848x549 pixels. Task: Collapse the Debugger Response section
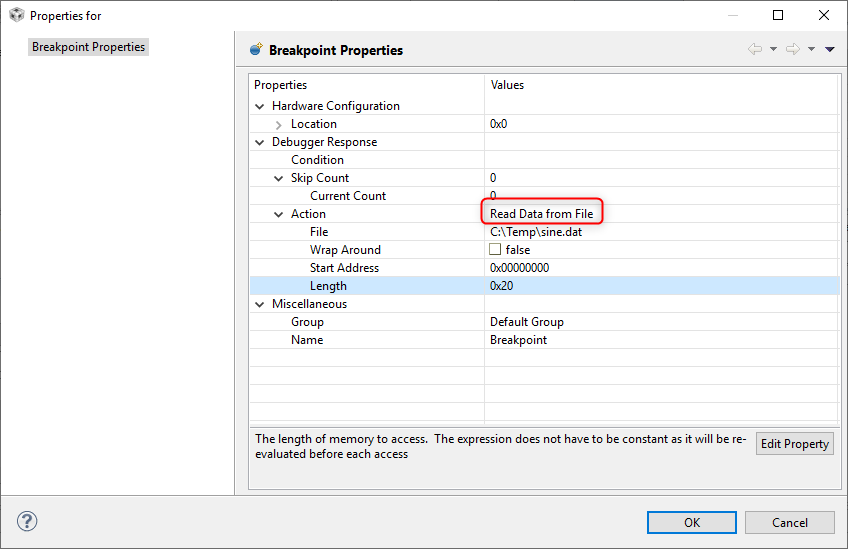[x=260, y=142]
